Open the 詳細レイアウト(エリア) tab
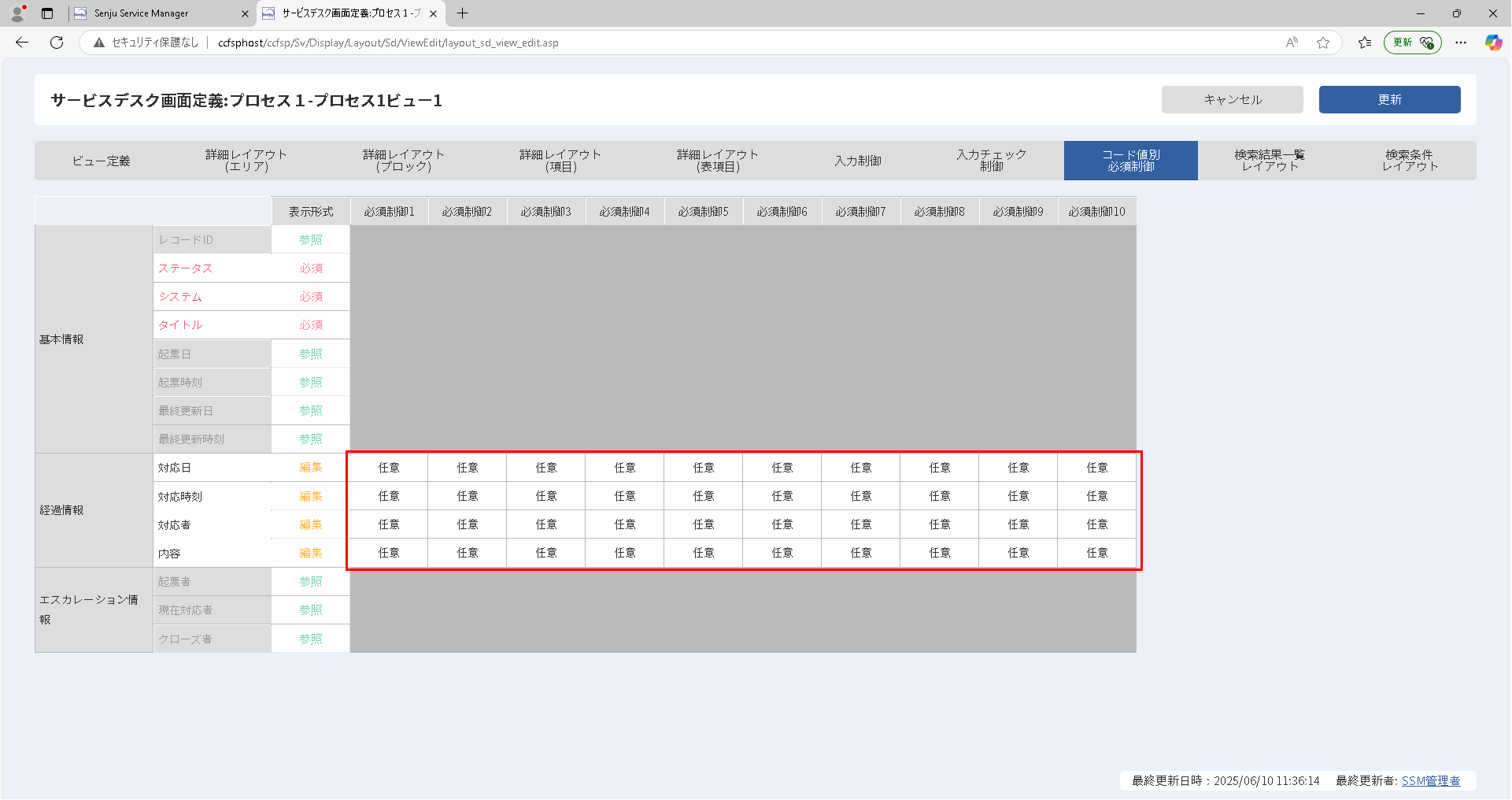Image resolution: width=1512 pixels, height=800 pixels. [246, 161]
